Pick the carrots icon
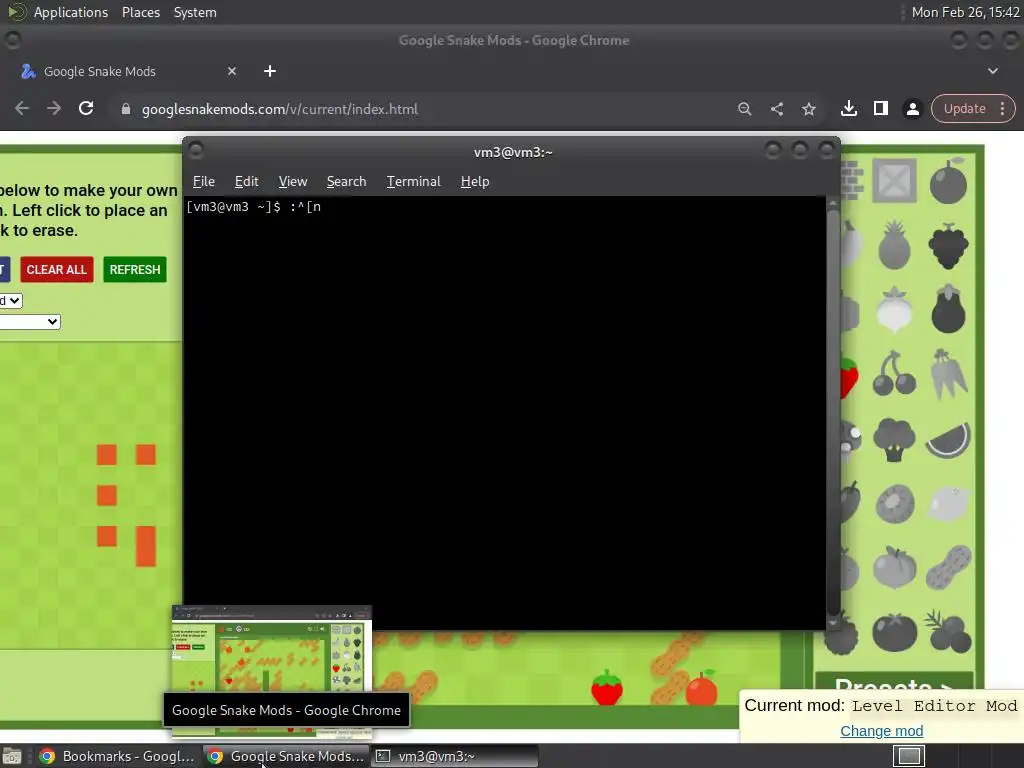Image resolution: width=1024 pixels, height=768 pixels. click(x=948, y=374)
